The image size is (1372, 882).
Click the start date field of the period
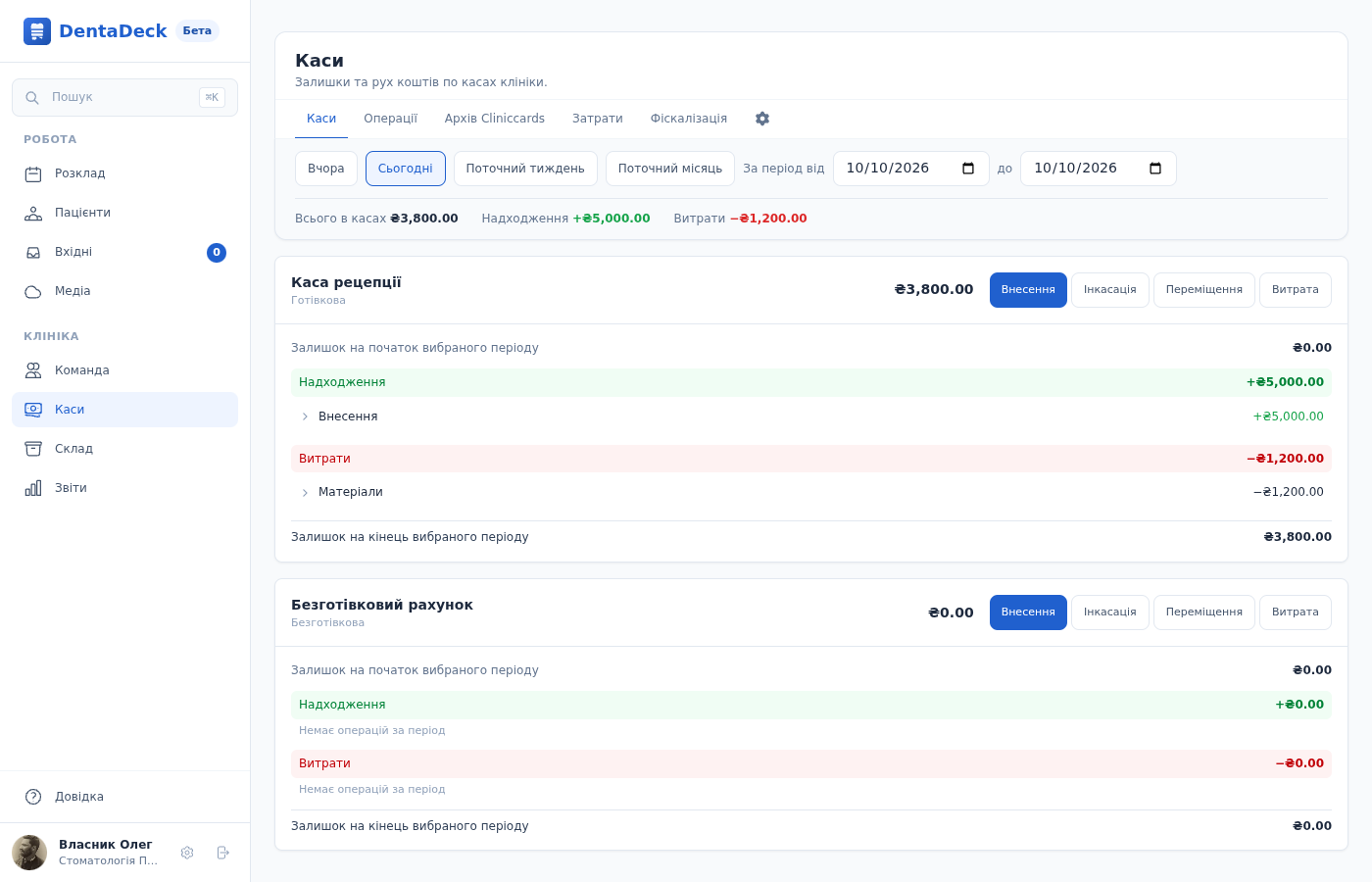(x=911, y=169)
